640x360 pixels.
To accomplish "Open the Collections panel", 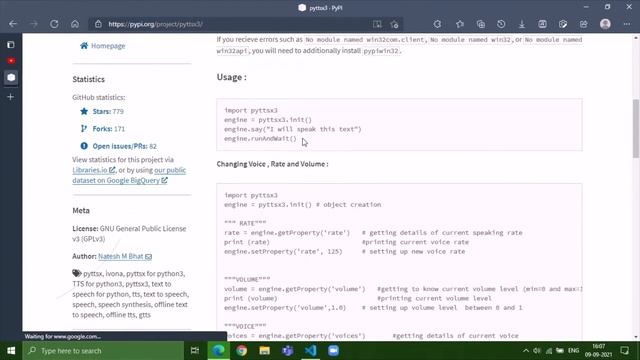I will [481, 24].
